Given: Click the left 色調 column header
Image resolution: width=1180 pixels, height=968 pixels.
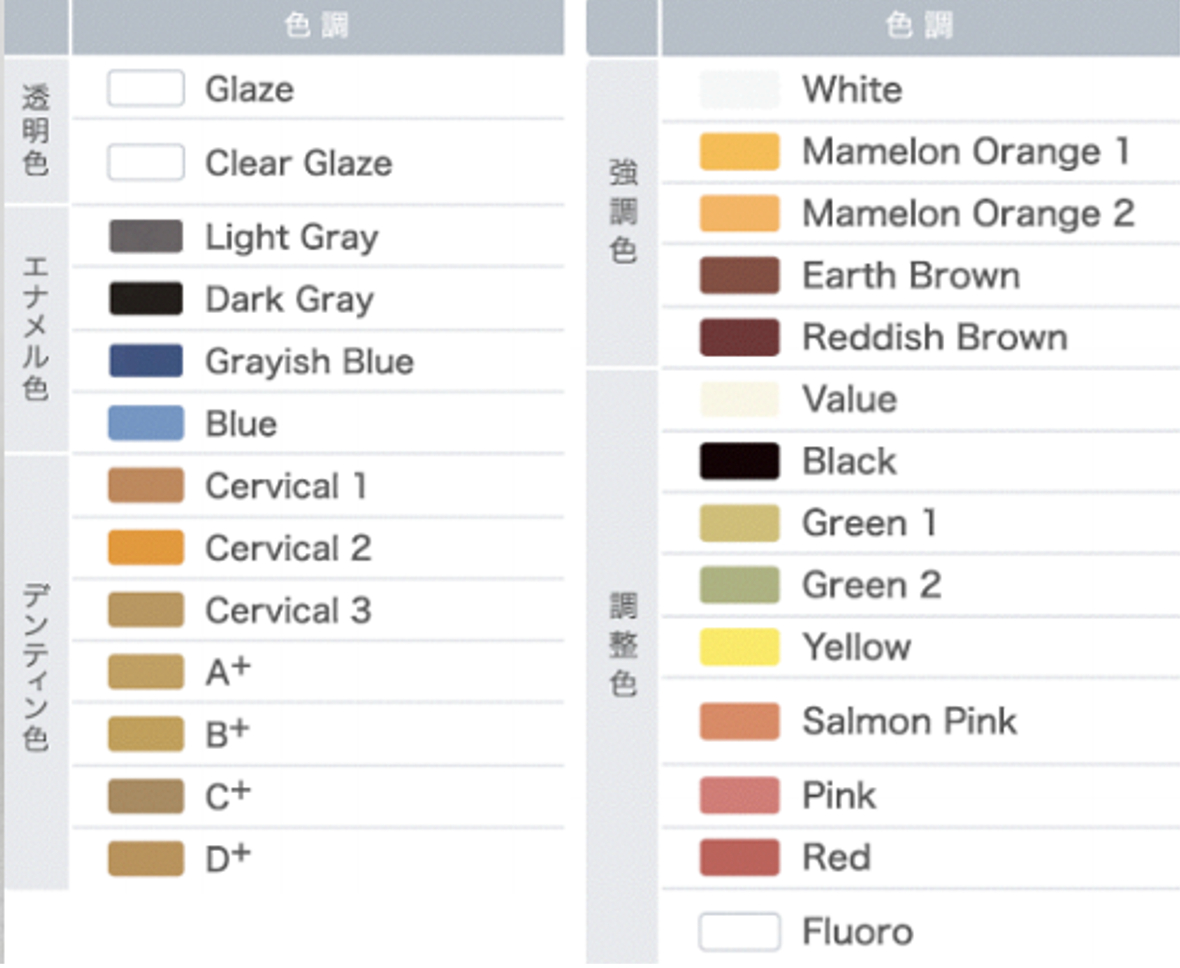Looking at the screenshot, I should 318,27.
